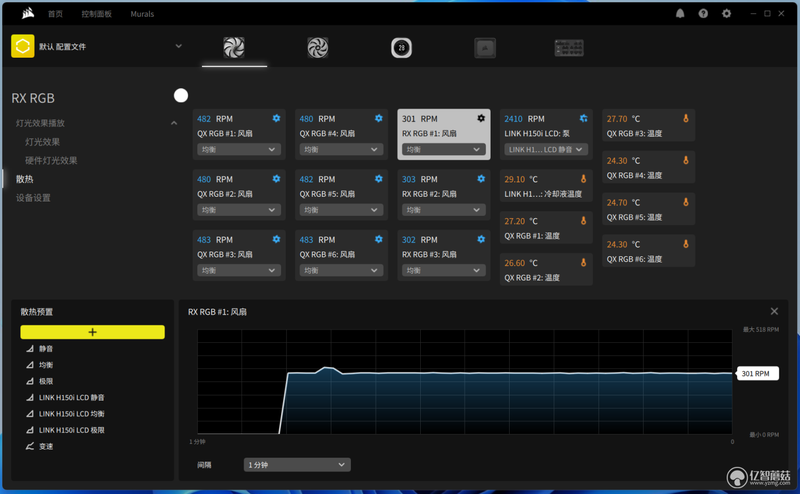
Task: Select the keyboard-shaped device icon
Action: click(x=569, y=48)
